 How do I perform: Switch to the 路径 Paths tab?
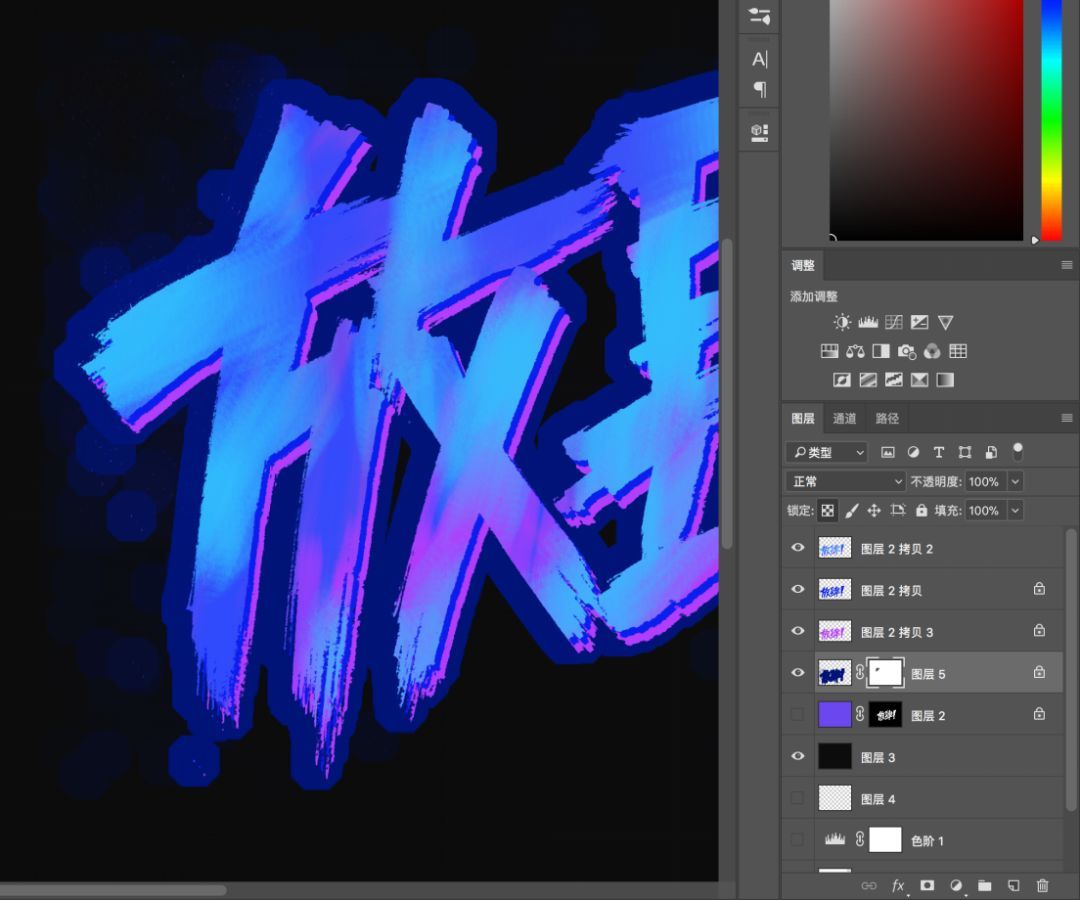point(886,418)
